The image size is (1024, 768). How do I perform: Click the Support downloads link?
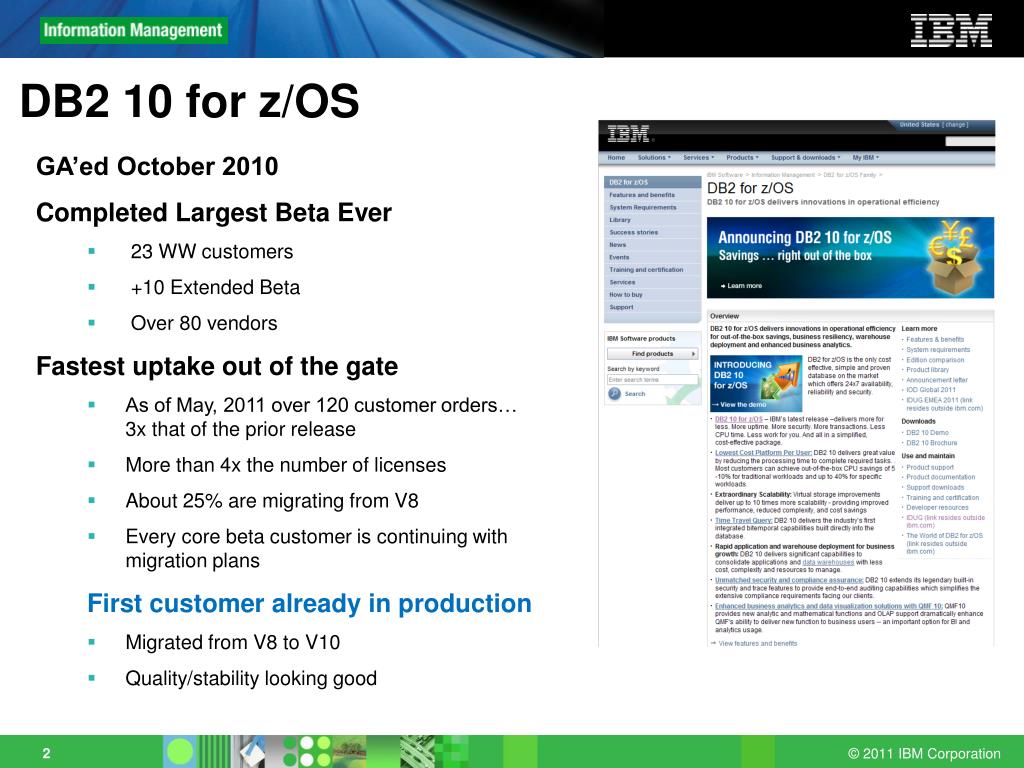(x=935, y=487)
